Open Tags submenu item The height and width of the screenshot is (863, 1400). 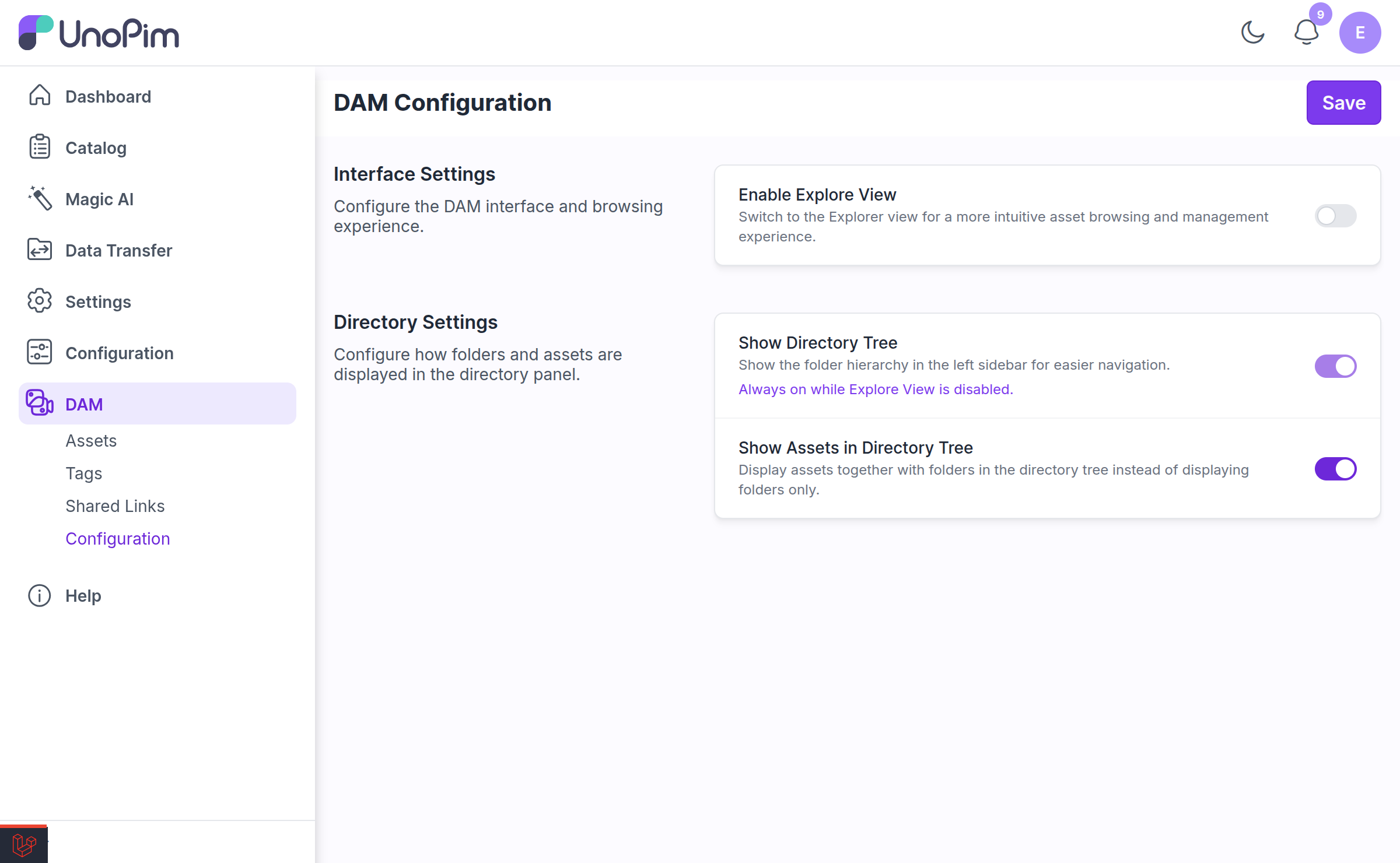[x=83, y=473]
